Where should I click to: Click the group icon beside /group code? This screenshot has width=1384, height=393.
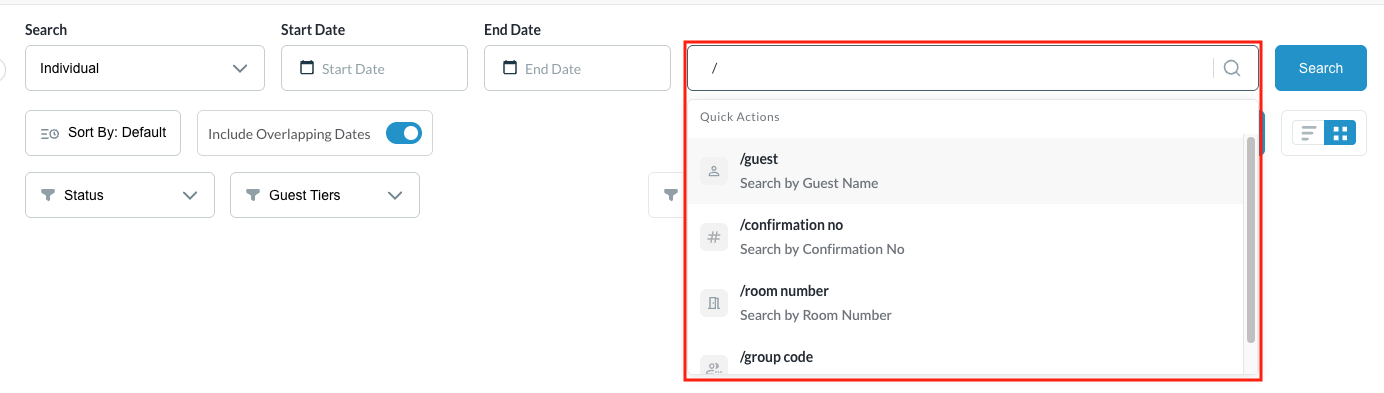[x=714, y=365]
